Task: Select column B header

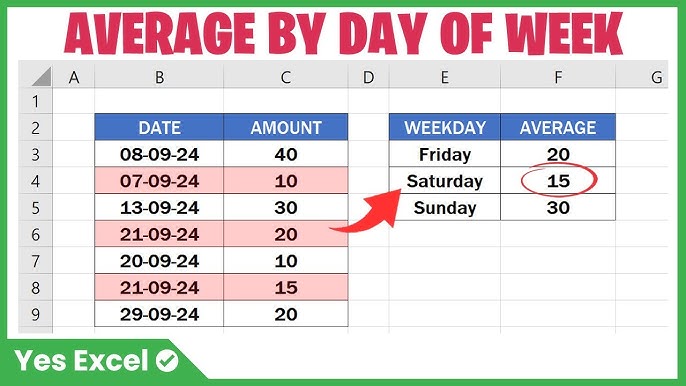Action: [x=159, y=77]
